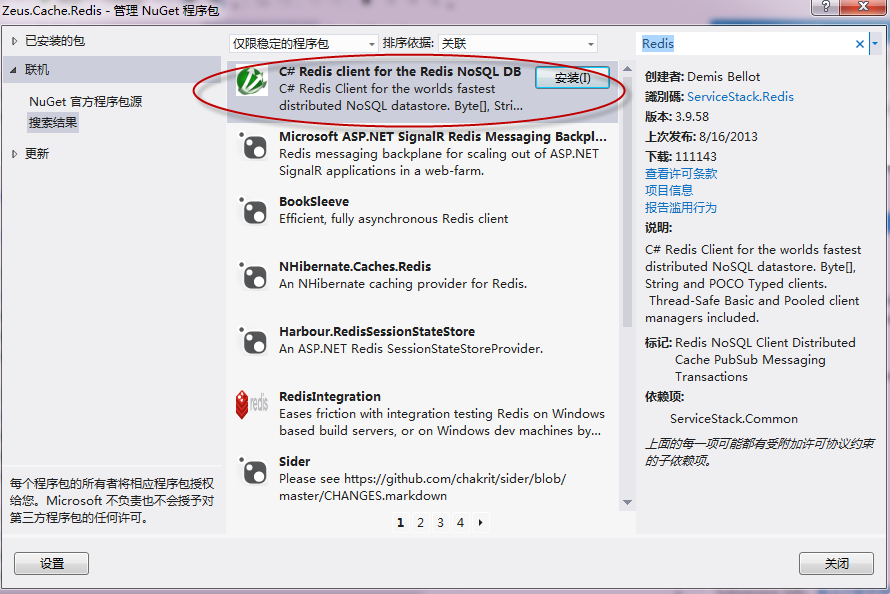This screenshot has width=890, height=594.
Task: Click the next page arrow in pagination
Action: coord(481,522)
